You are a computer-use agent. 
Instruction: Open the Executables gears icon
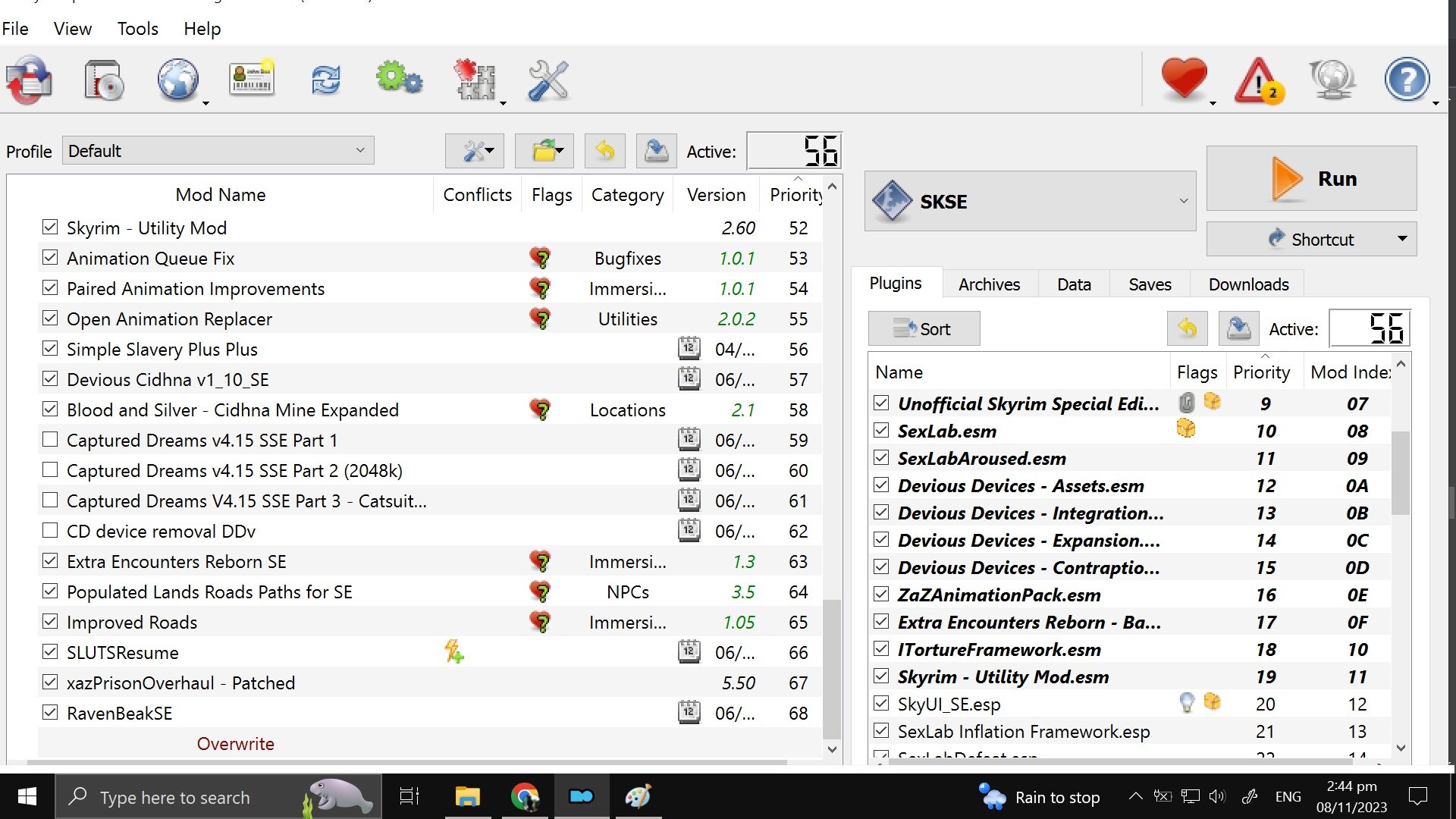click(x=399, y=79)
